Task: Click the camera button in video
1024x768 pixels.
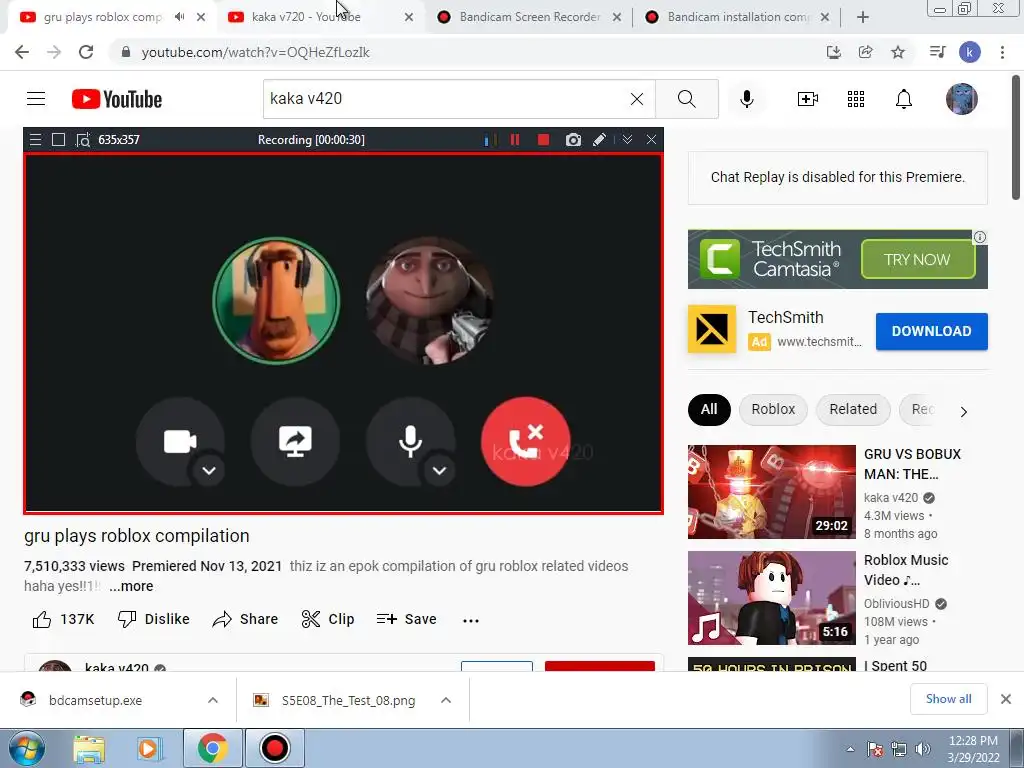Action: tap(180, 441)
